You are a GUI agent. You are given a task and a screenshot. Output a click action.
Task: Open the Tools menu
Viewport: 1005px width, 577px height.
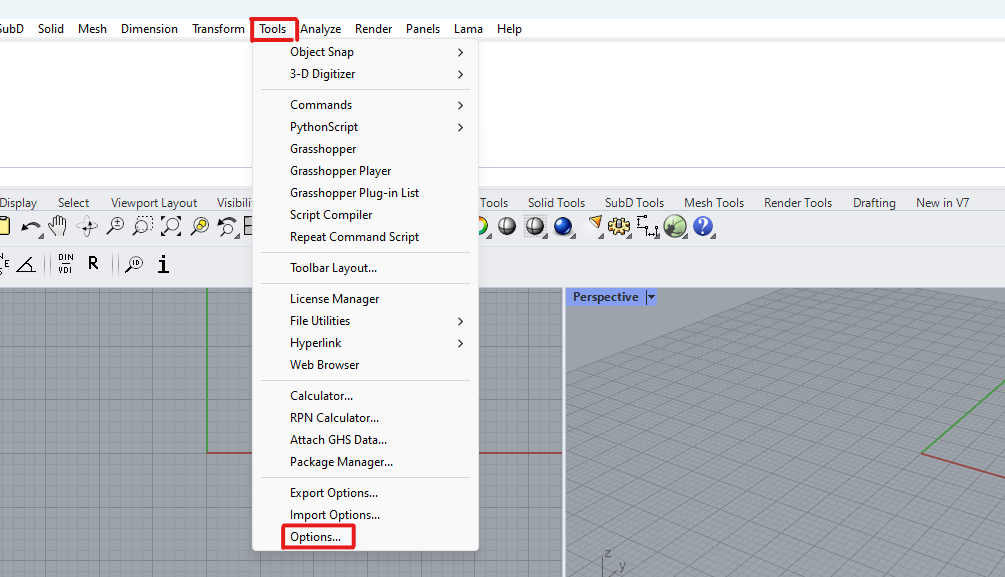(272, 29)
